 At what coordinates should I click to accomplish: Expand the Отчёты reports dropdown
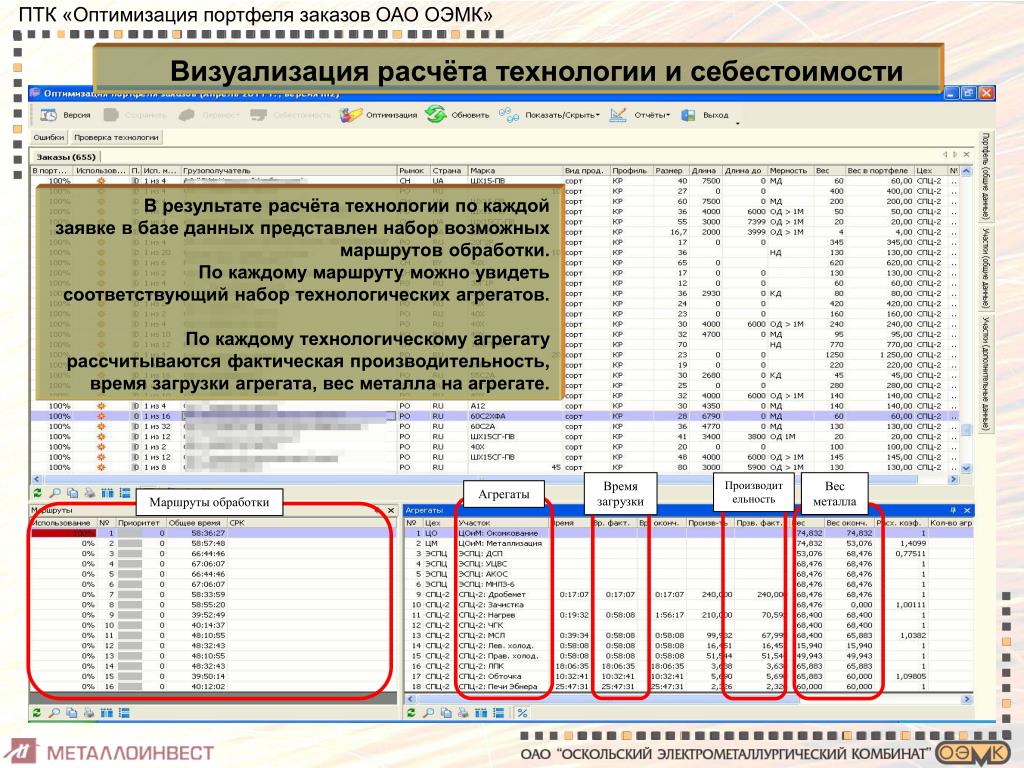[x=640, y=115]
